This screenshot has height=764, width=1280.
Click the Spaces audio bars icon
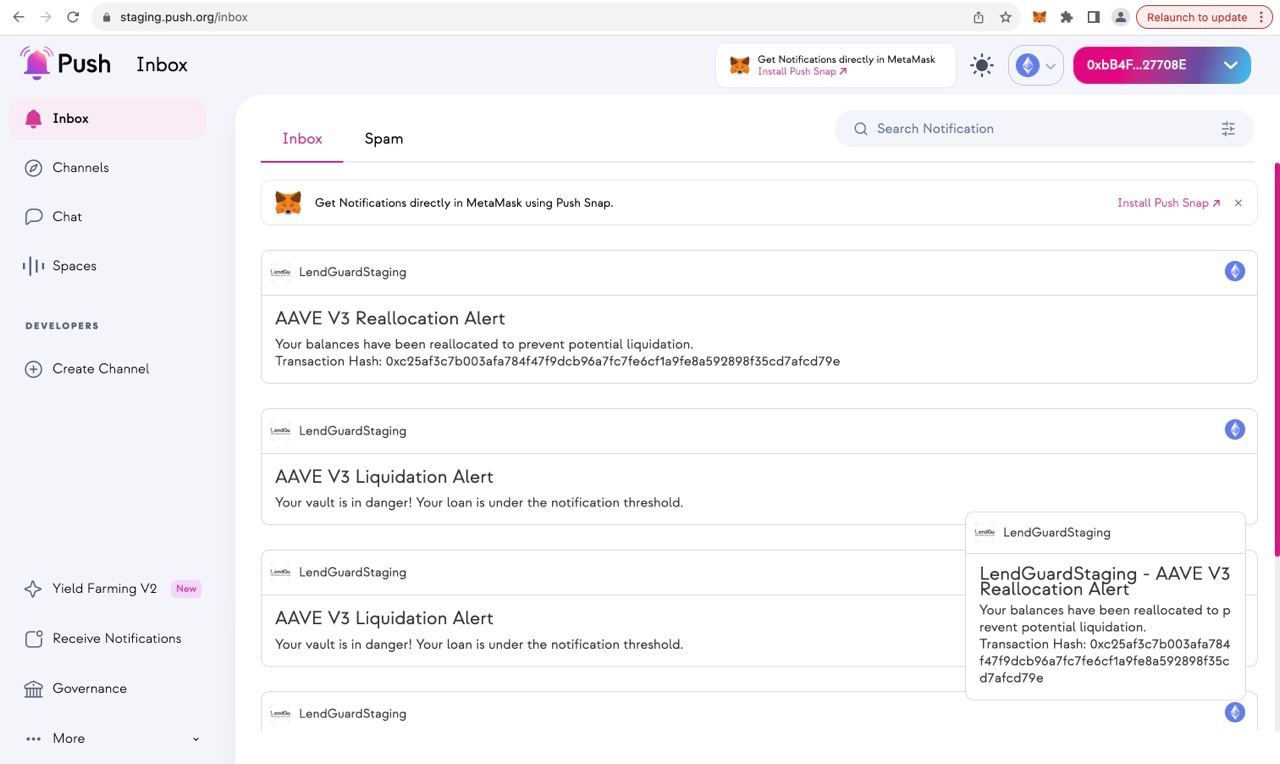(x=34, y=266)
